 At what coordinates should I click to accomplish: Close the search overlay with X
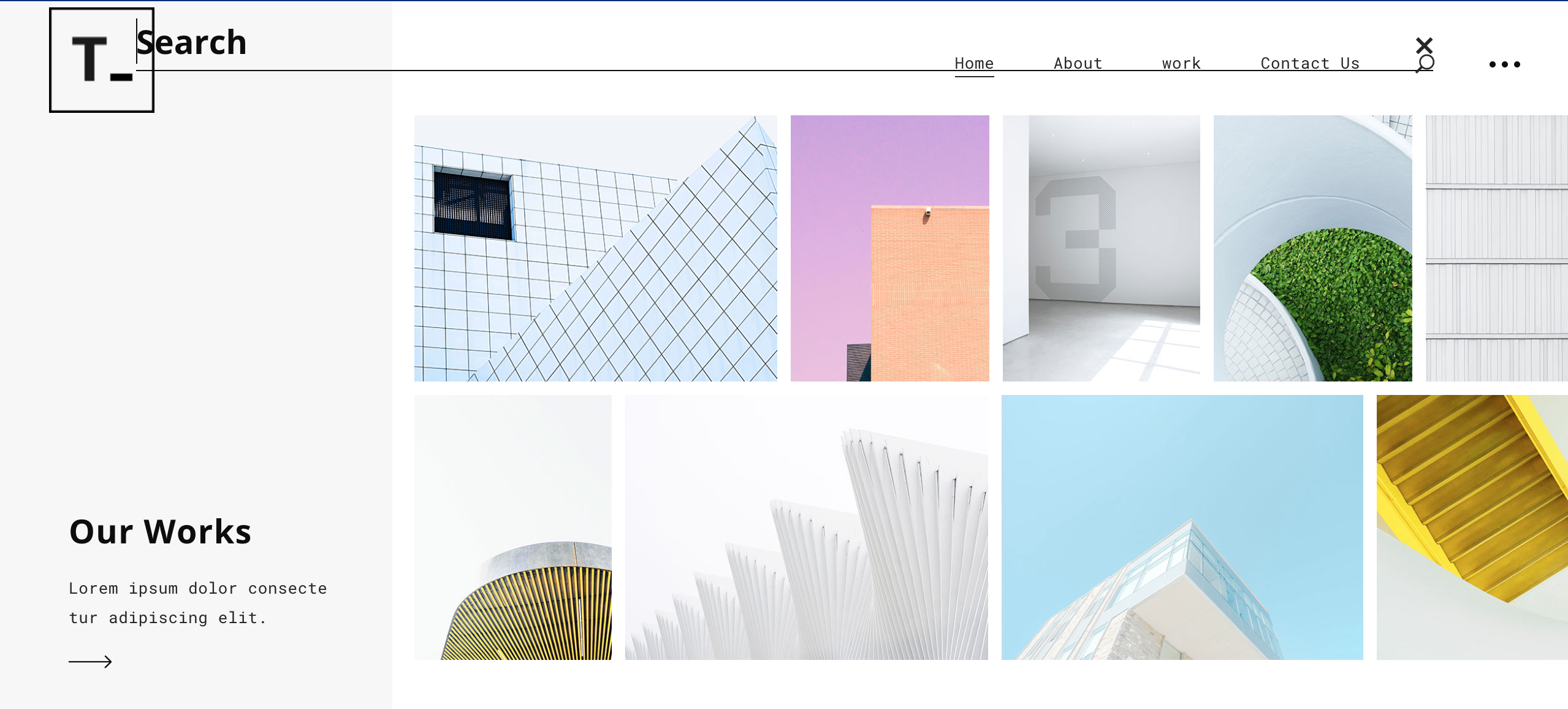[x=1423, y=45]
